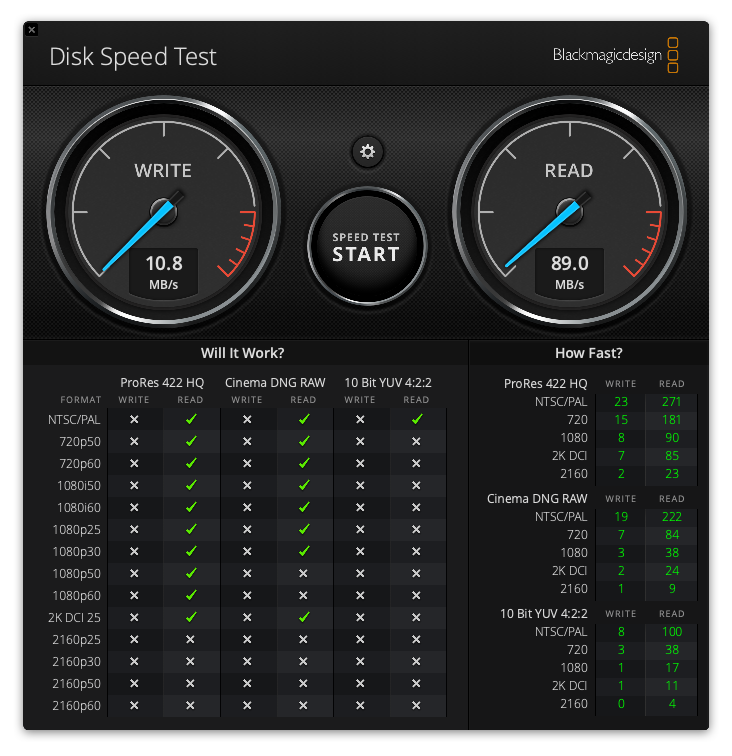Image resolution: width=732 pixels, height=756 pixels.
Task: Click the 2160p60 format row label
Action: coord(77,706)
